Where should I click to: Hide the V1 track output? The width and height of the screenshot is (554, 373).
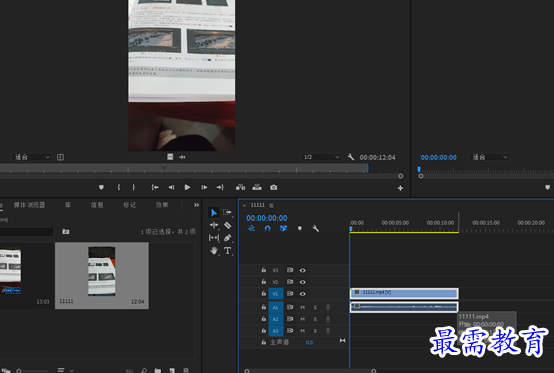(303, 294)
